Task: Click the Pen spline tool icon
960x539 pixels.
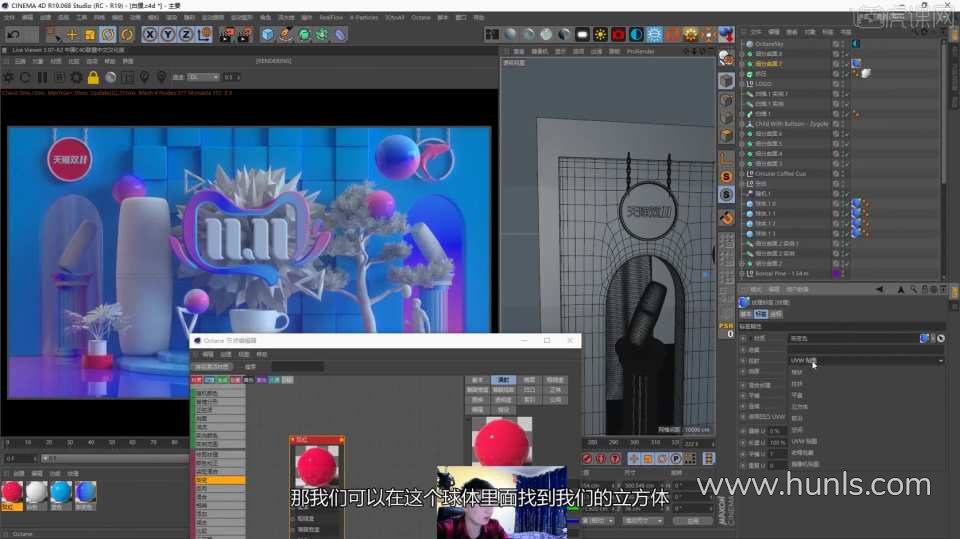Action: 286,35
